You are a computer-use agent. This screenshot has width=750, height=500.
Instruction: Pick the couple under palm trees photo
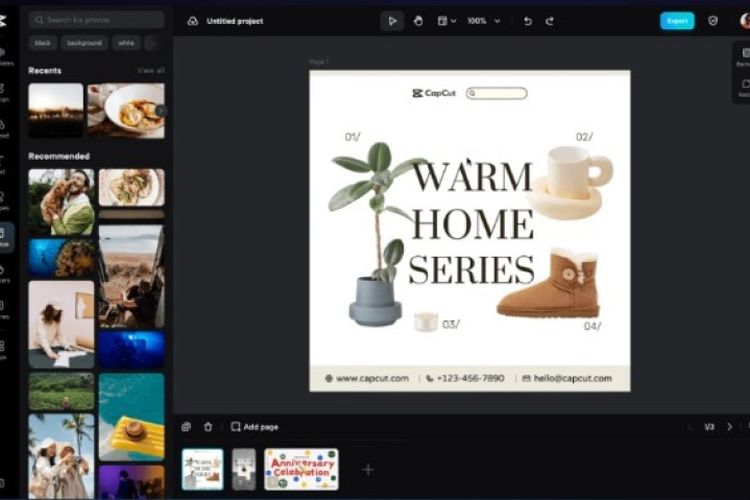(x=61, y=457)
